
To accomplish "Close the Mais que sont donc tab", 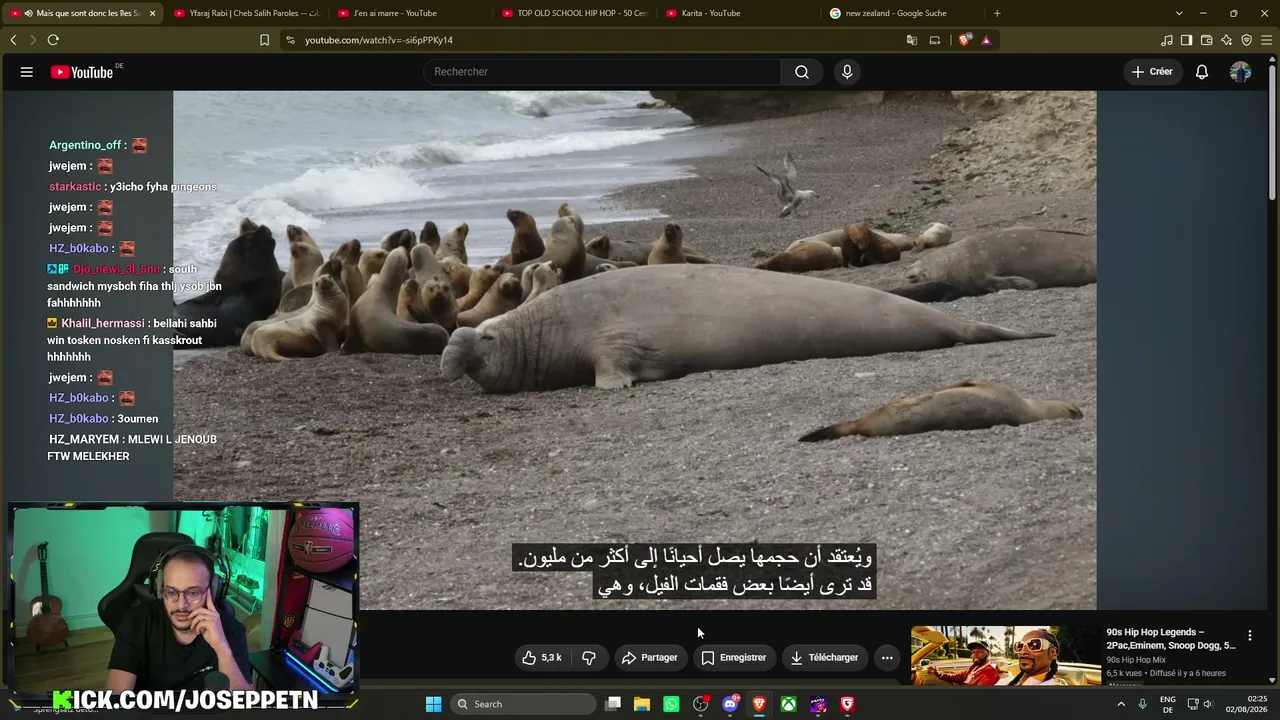I will [153, 13].
